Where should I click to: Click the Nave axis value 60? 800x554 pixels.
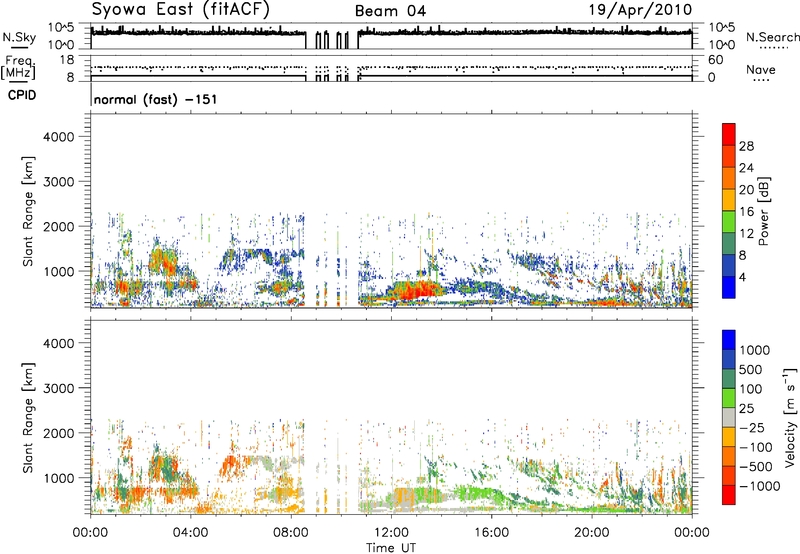[x=715, y=60]
